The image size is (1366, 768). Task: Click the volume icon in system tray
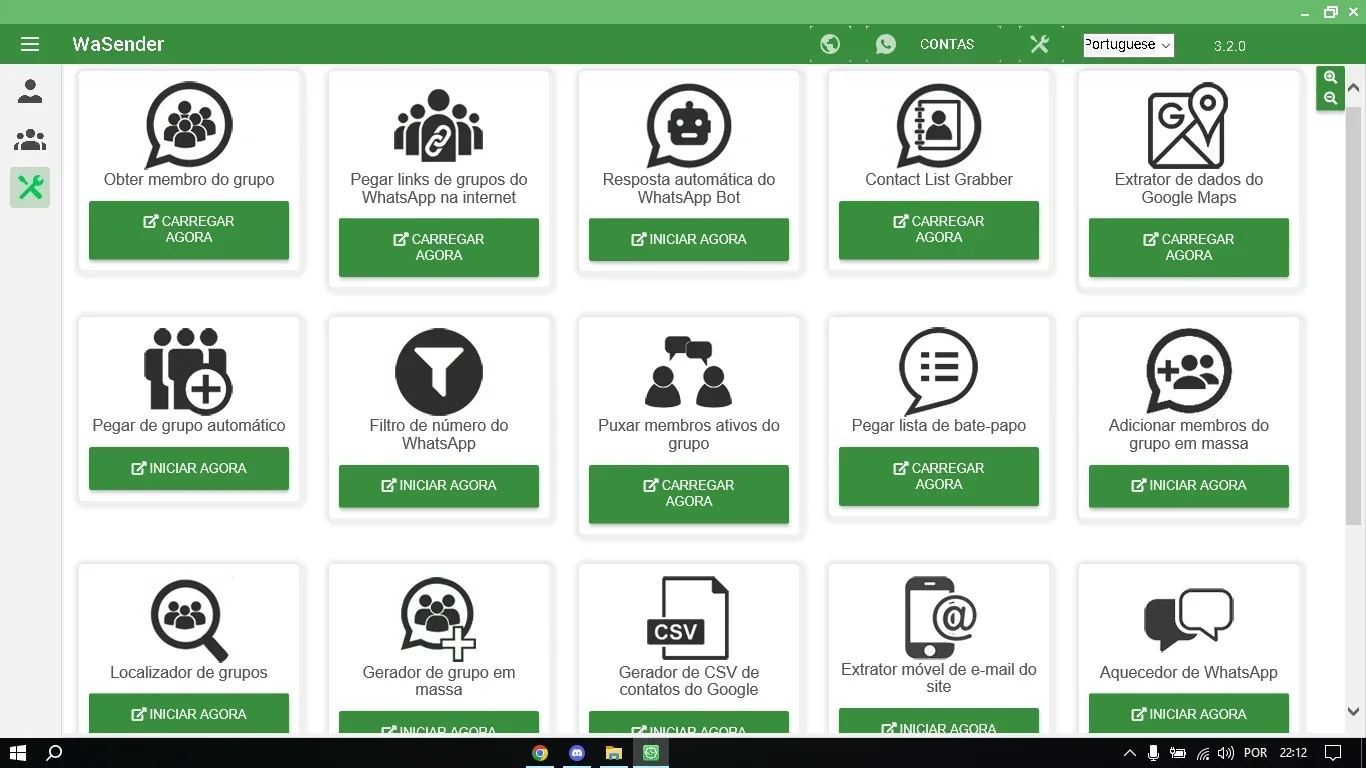pos(1226,753)
